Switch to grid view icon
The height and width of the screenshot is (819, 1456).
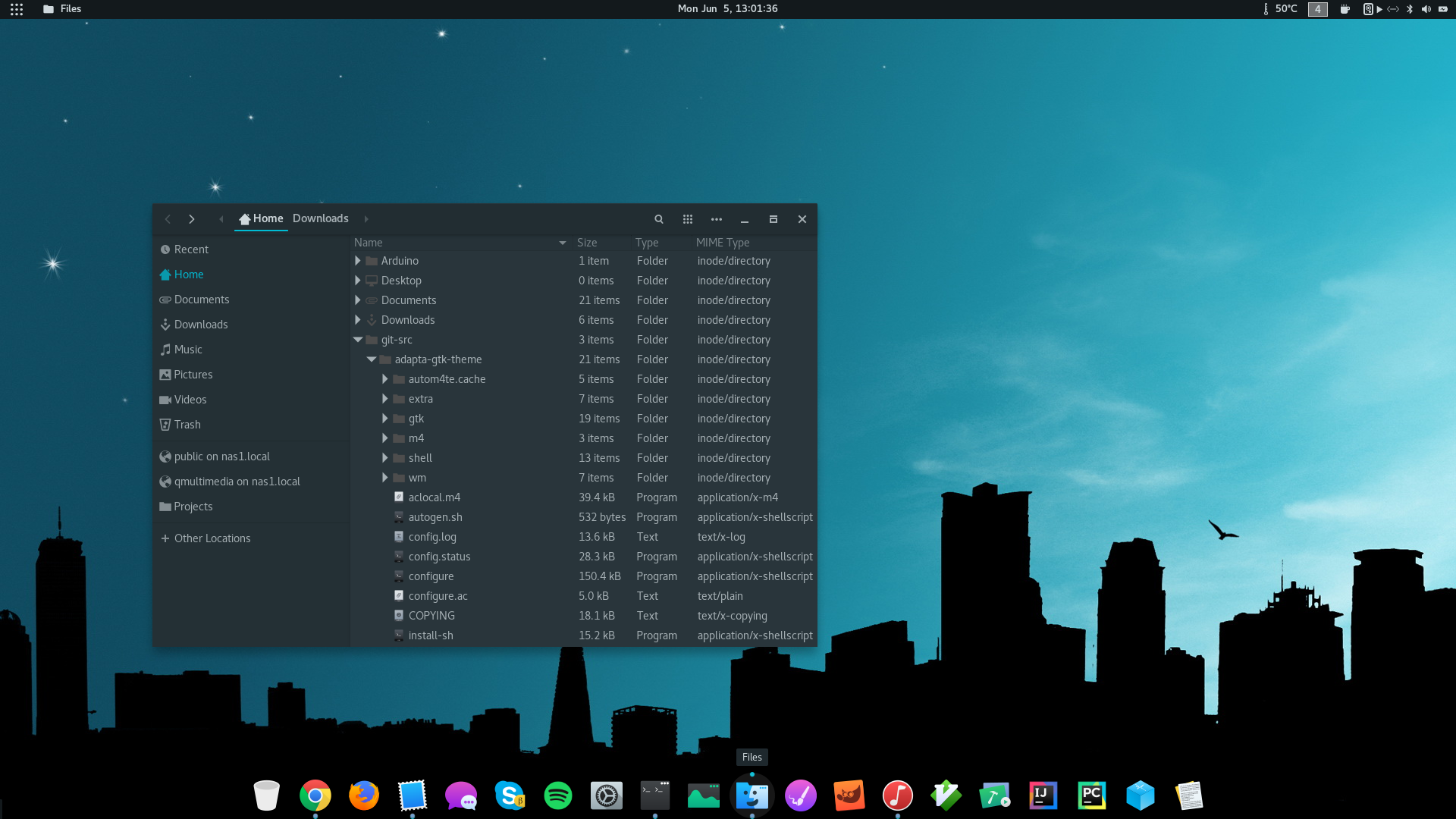[687, 219]
